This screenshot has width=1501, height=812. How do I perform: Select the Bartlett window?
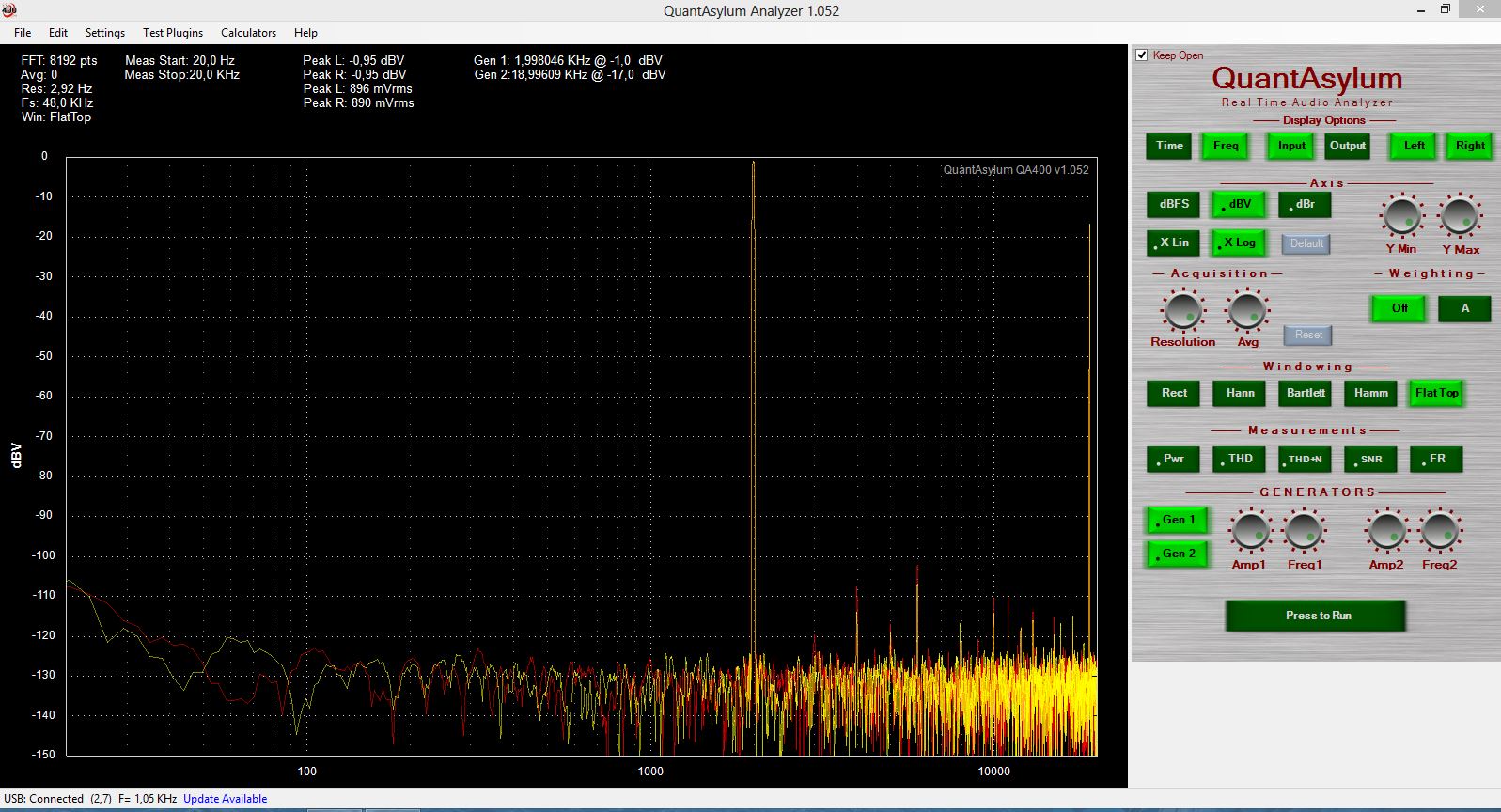click(1306, 393)
